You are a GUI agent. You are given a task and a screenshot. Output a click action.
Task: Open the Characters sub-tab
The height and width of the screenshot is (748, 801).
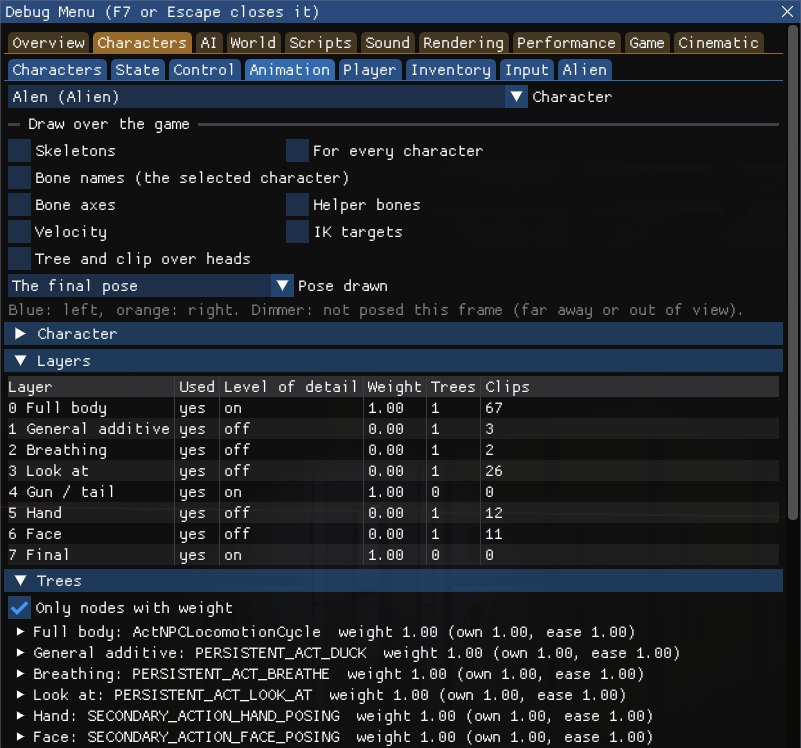tap(57, 70)
